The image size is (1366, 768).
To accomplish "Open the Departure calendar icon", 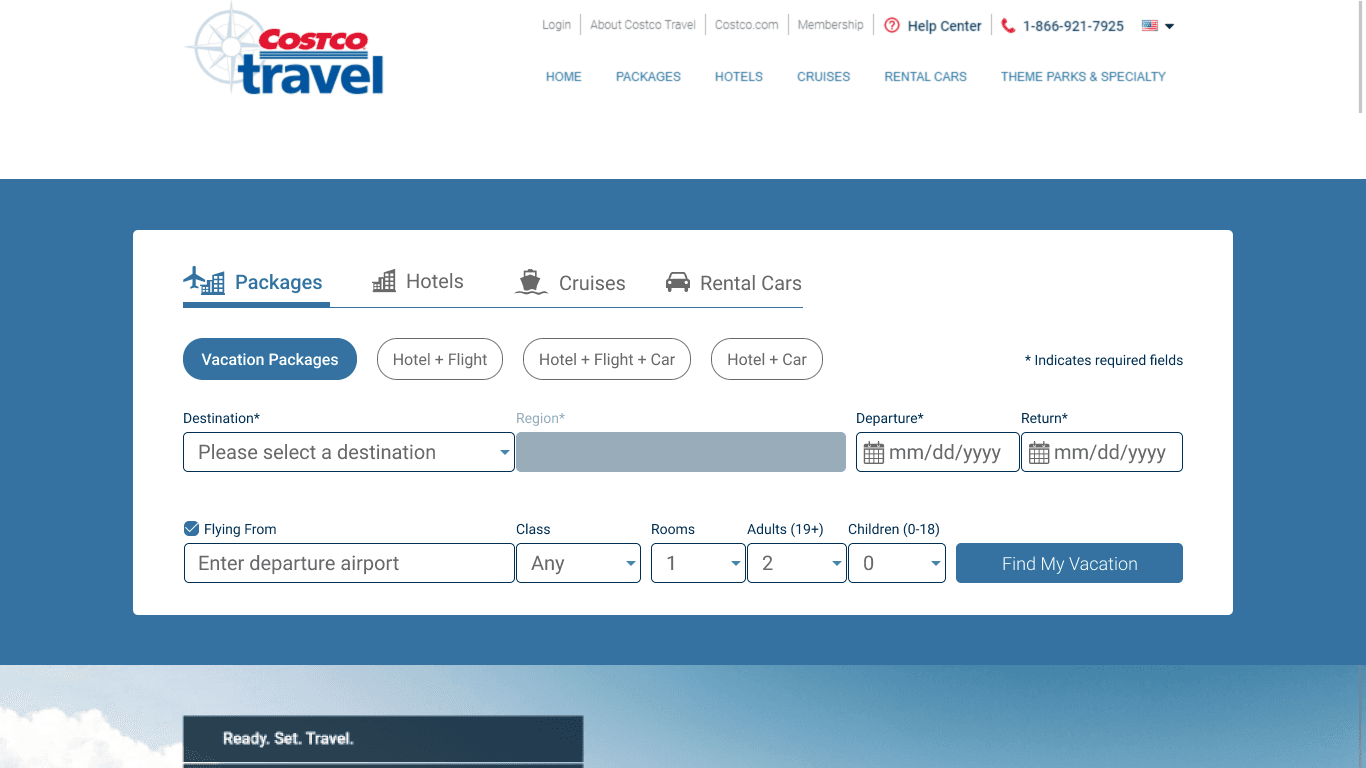I will coord(874,453).
